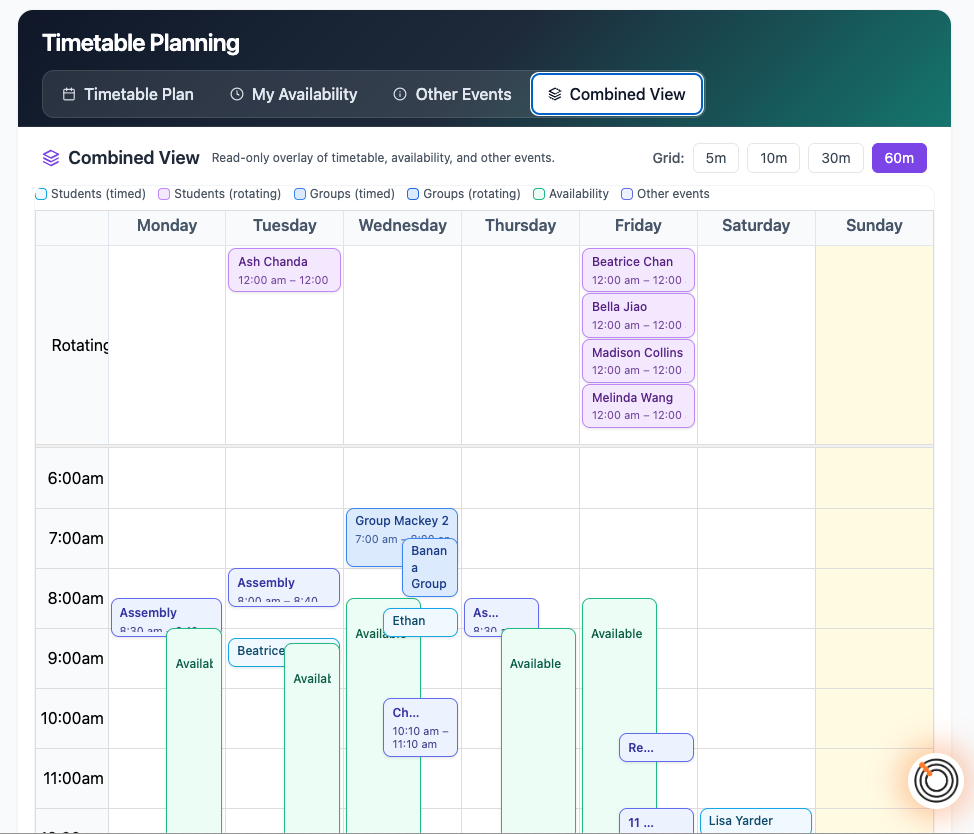Select the Re... event on Friday
This screenshot has height=834, width=974.
[656, 748]
